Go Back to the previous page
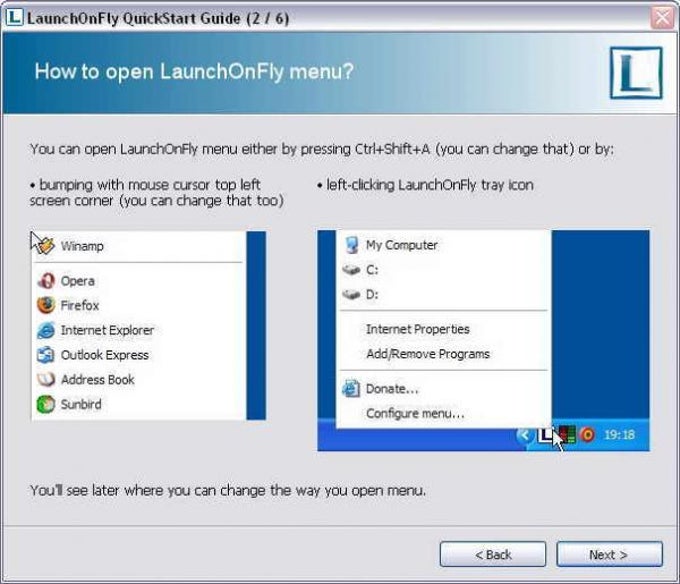Viewport: 680px width, 584px height. pos(493,554)
